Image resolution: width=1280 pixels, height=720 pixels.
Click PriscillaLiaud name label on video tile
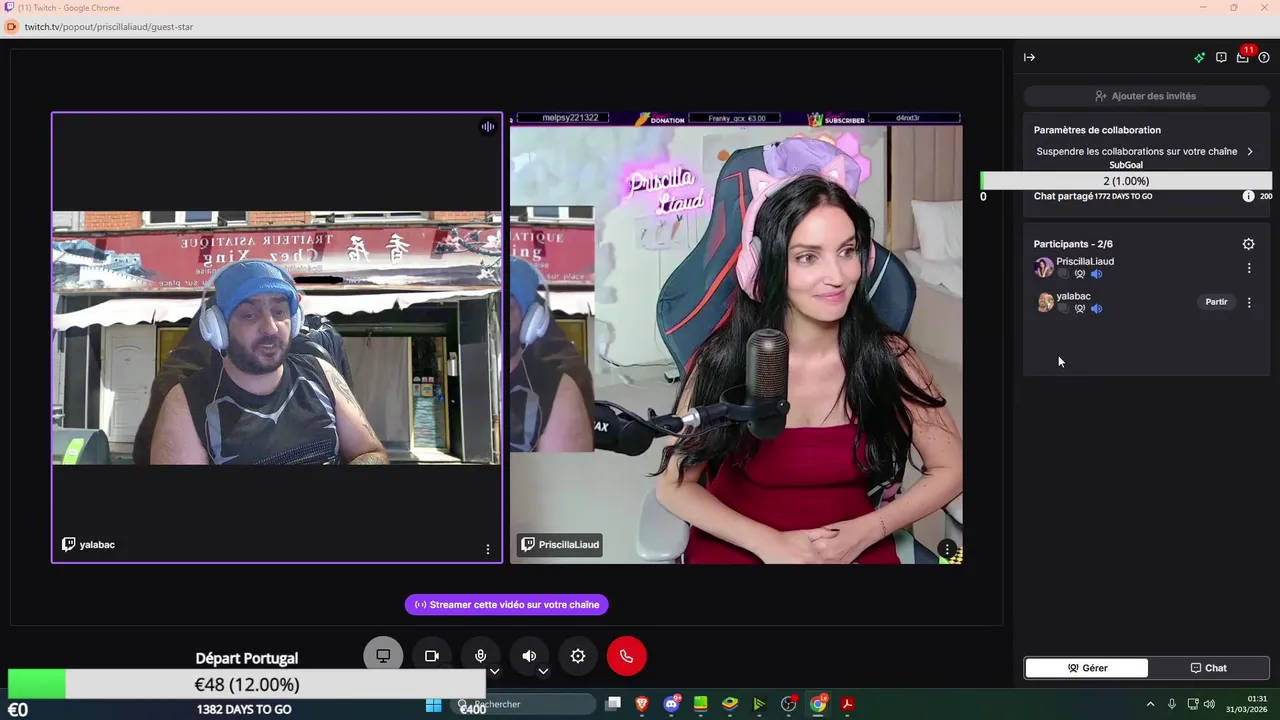pyautogui.click(x=560, y=545)
